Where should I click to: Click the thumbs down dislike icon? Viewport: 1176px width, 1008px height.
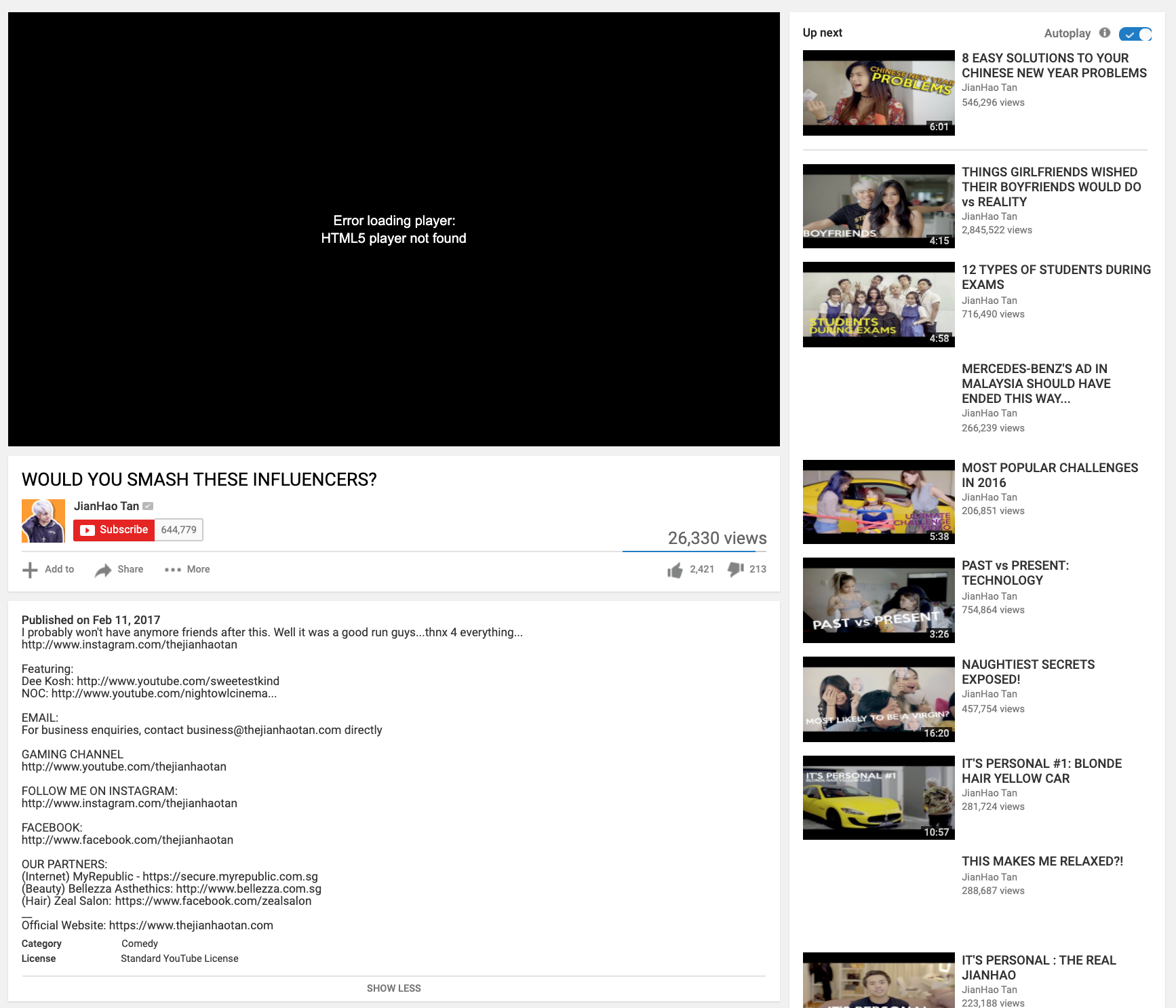coord(735,570)
